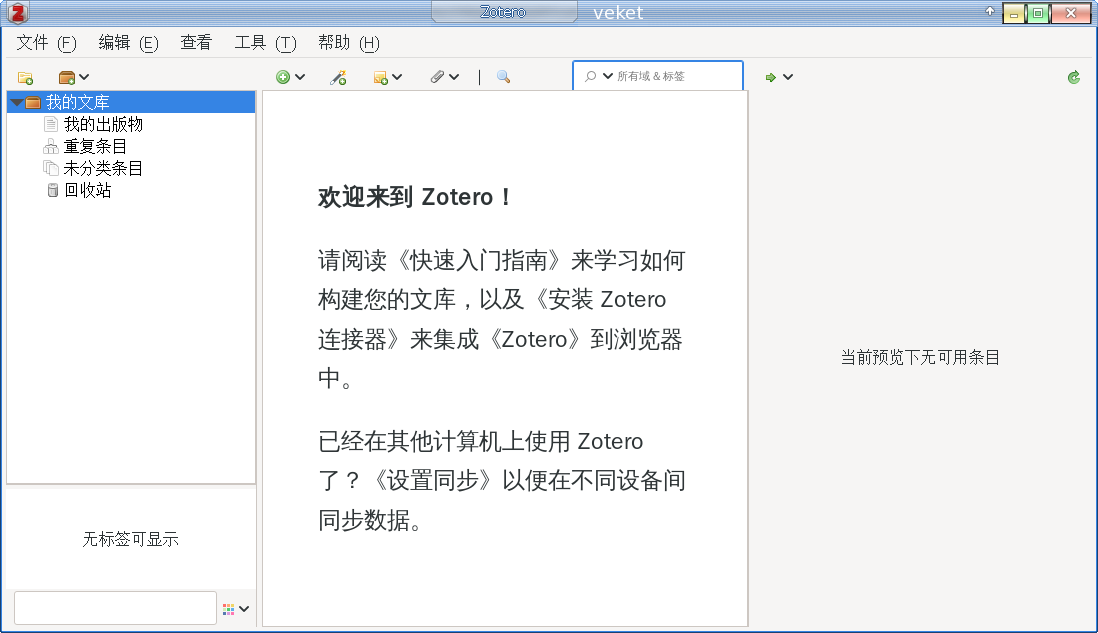Click the search mode magnifier icon

[590, 76]
